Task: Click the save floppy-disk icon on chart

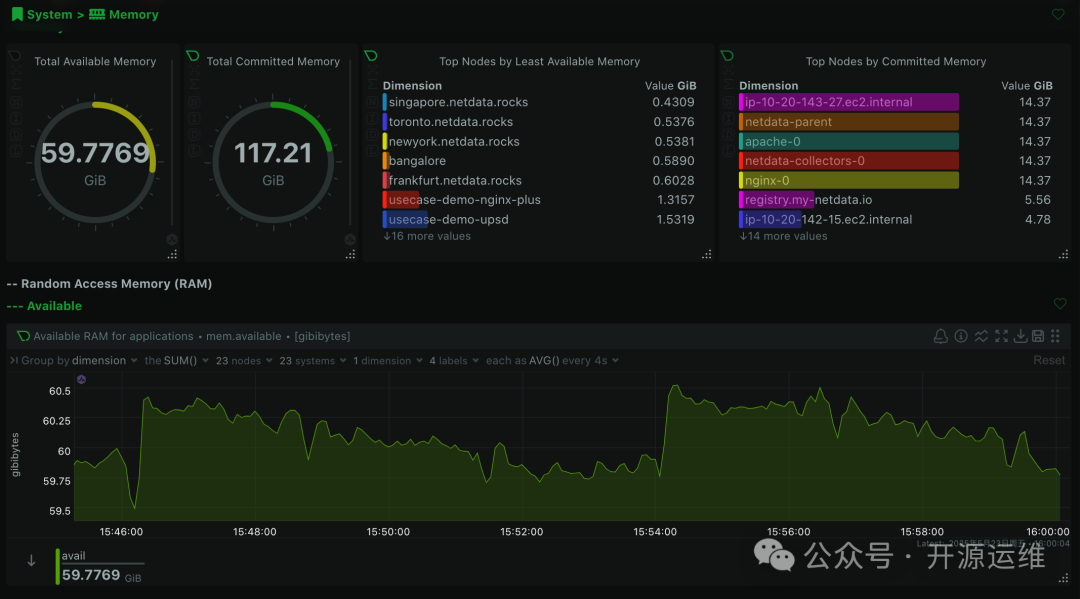Action: coord(1038,336)
